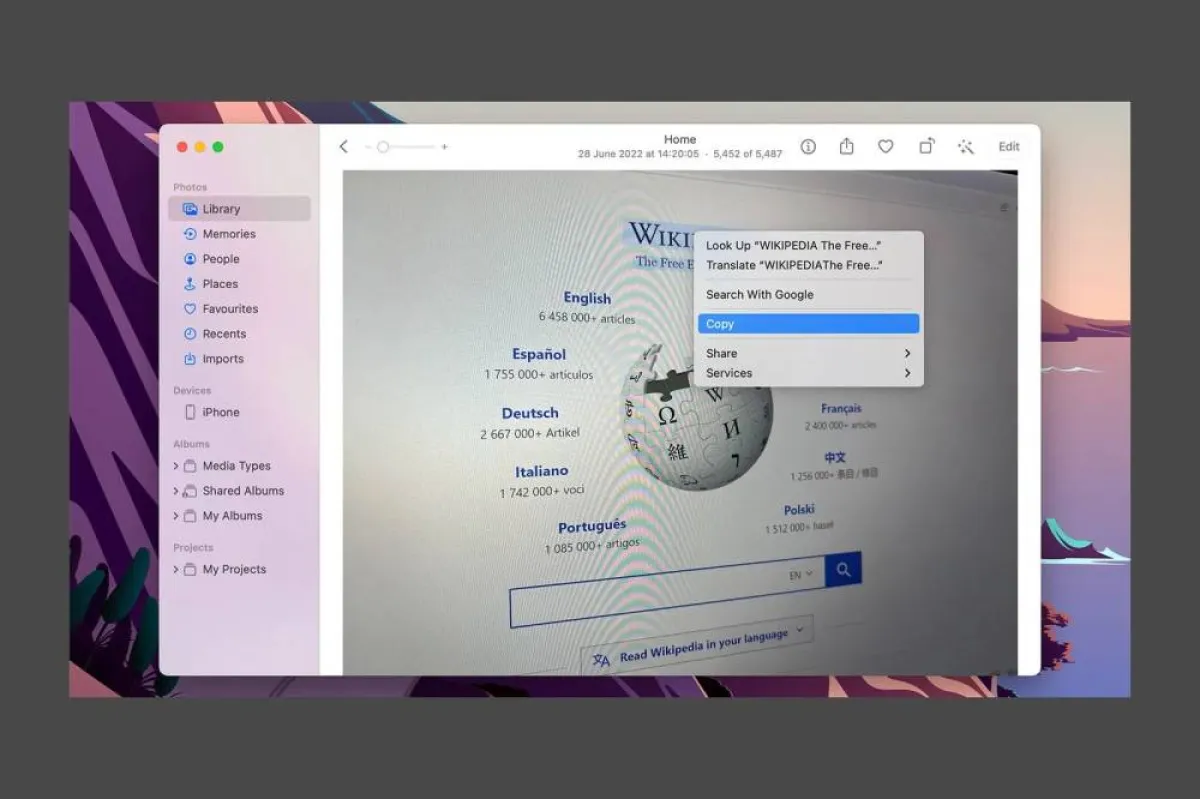Click the Info icon in toolbar
Viewport: 1200px width, 799px height.
click(x=808, y=147)
